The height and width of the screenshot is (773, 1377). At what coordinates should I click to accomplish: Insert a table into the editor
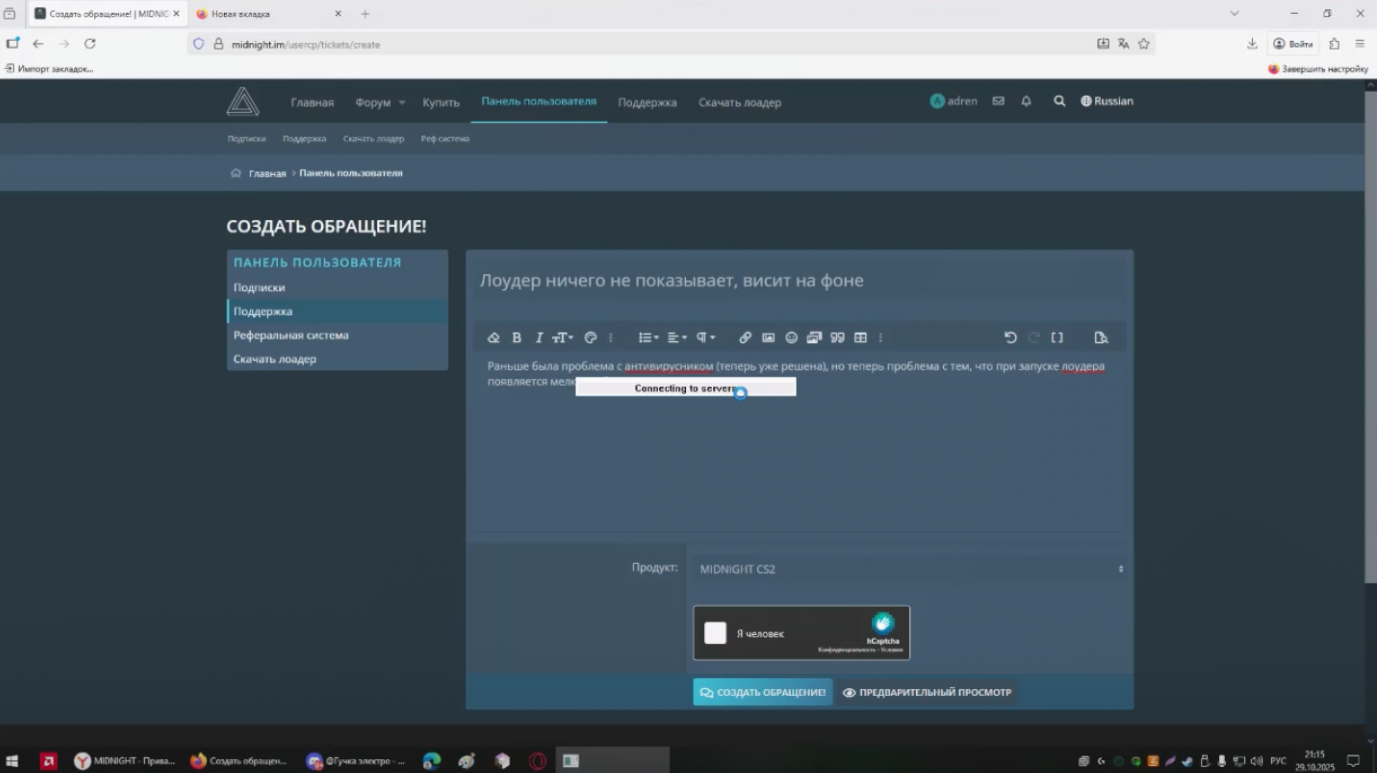[x=860, y=338]
